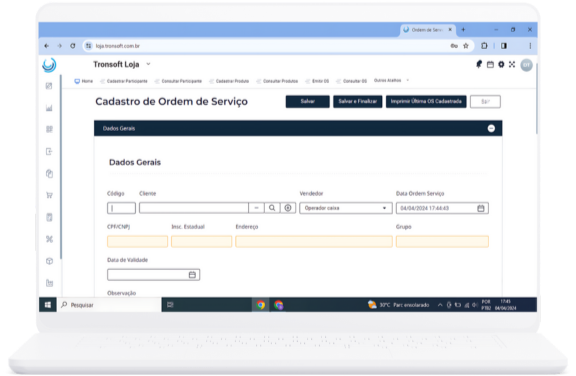Open the Chrome three-dot menu
576x376 pixels.
530,46
